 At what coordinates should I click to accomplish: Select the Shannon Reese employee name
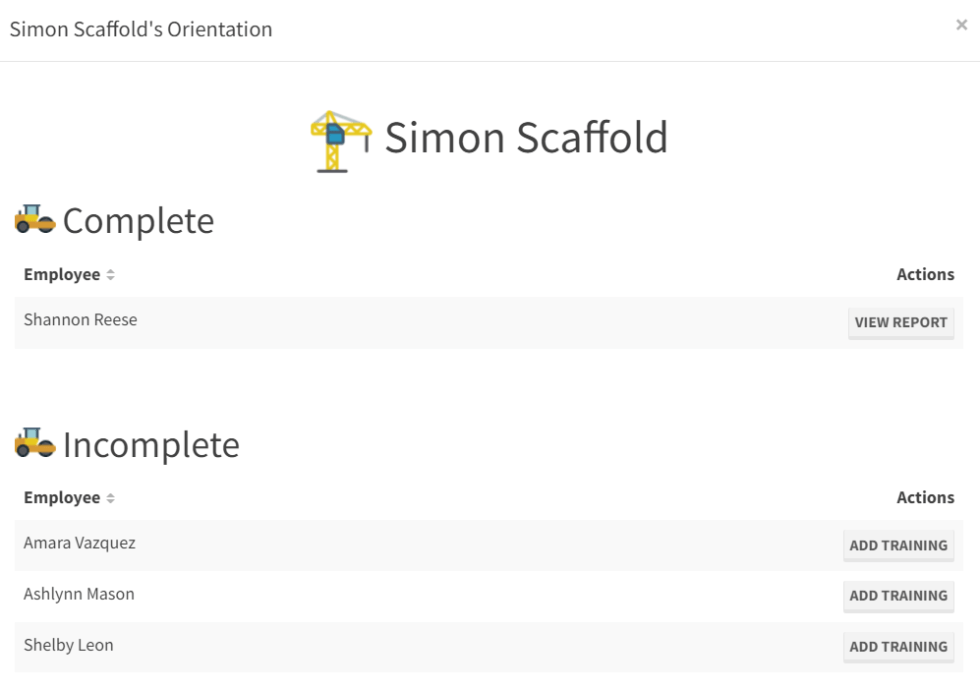pyautogui.click(x=80, y=320)
